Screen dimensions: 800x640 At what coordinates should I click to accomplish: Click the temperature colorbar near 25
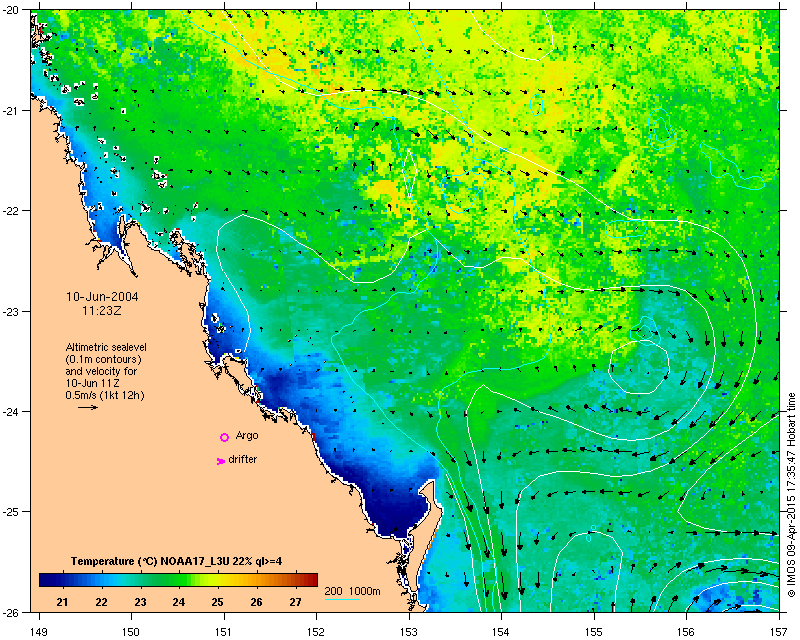pos(217,580)
